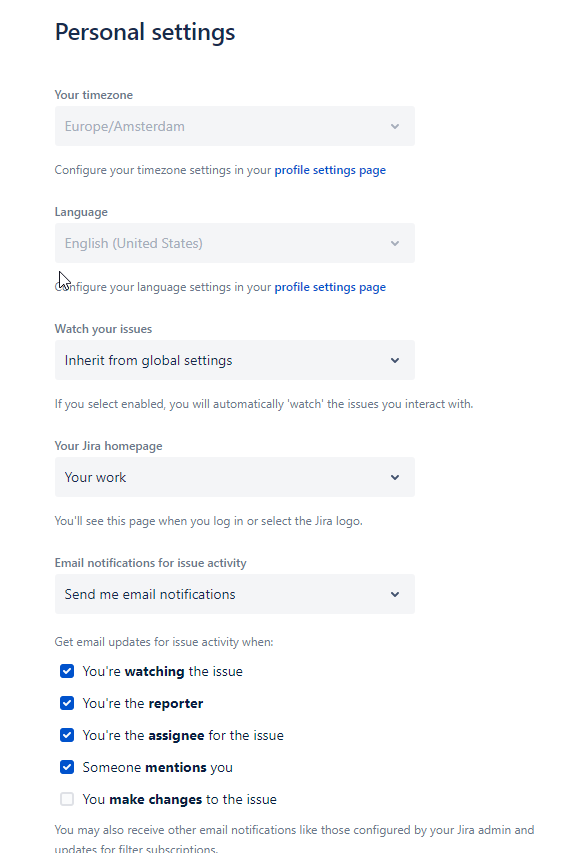
Task: Click the Personal settings heading
Action: coord(145,32)
